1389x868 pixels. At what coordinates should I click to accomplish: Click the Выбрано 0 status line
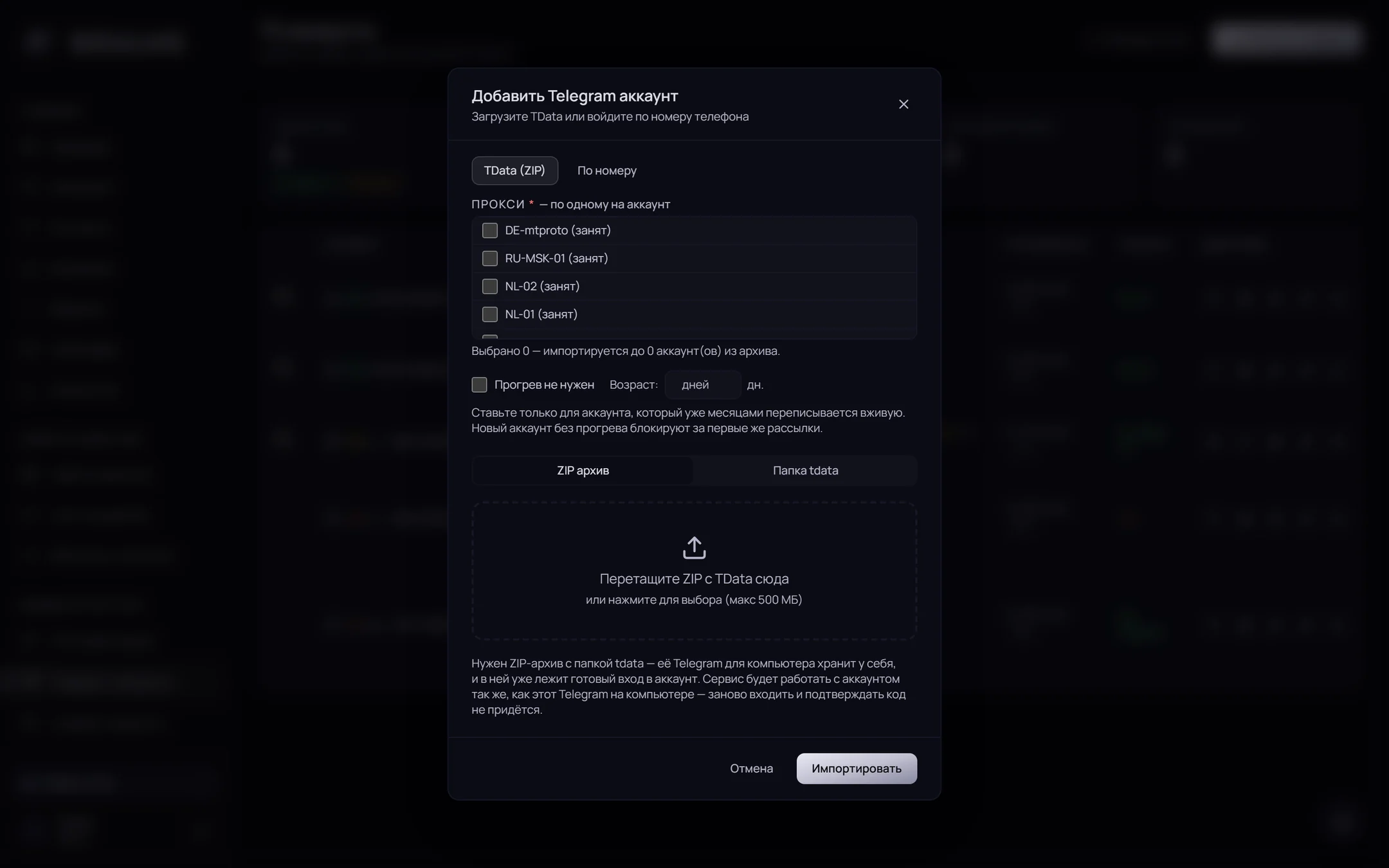pyautogui.click(x=626, y=351)
